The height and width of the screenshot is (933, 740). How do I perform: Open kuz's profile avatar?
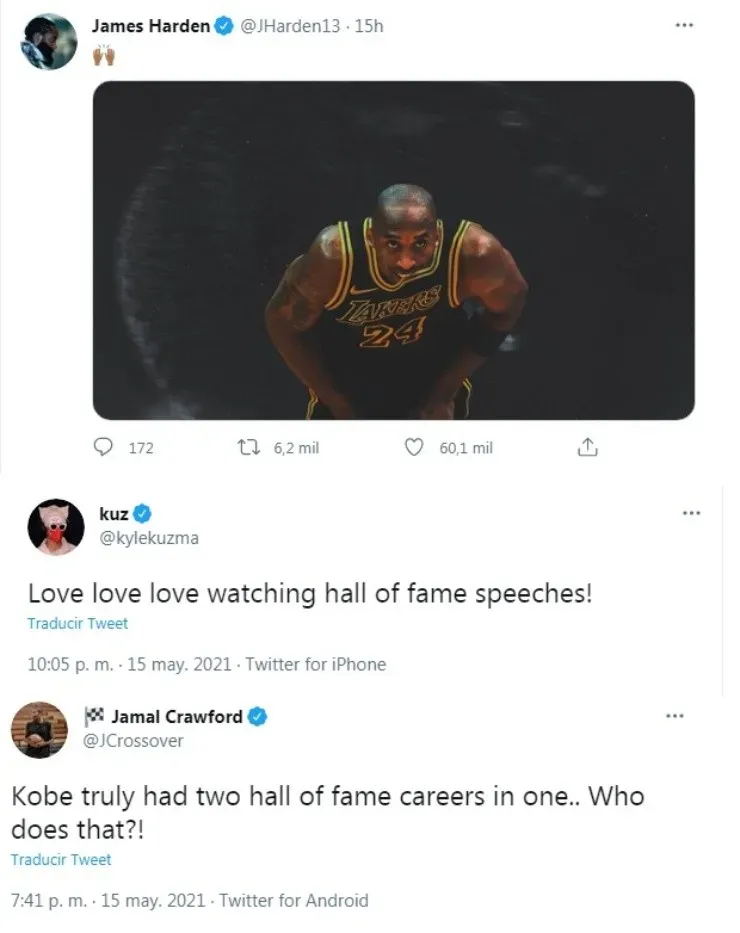tap(55, 527)
